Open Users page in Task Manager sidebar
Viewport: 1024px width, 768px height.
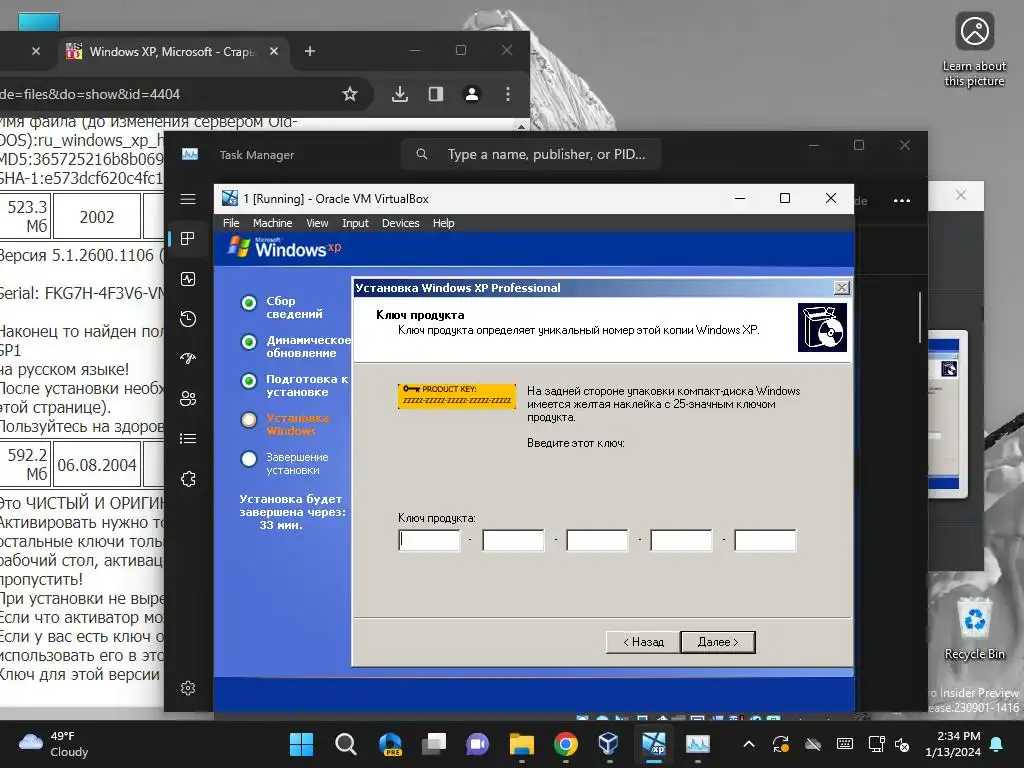coord(188,398)
